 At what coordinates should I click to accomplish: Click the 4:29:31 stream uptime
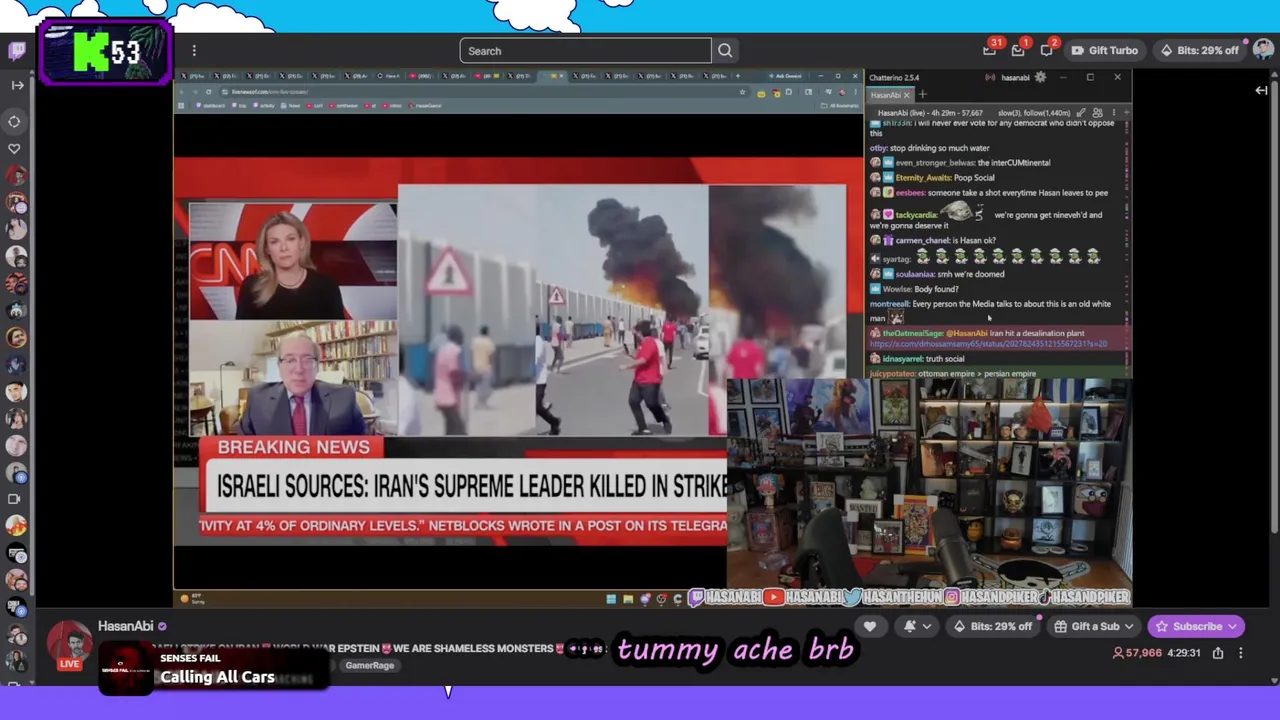[x=1183, y=653]
